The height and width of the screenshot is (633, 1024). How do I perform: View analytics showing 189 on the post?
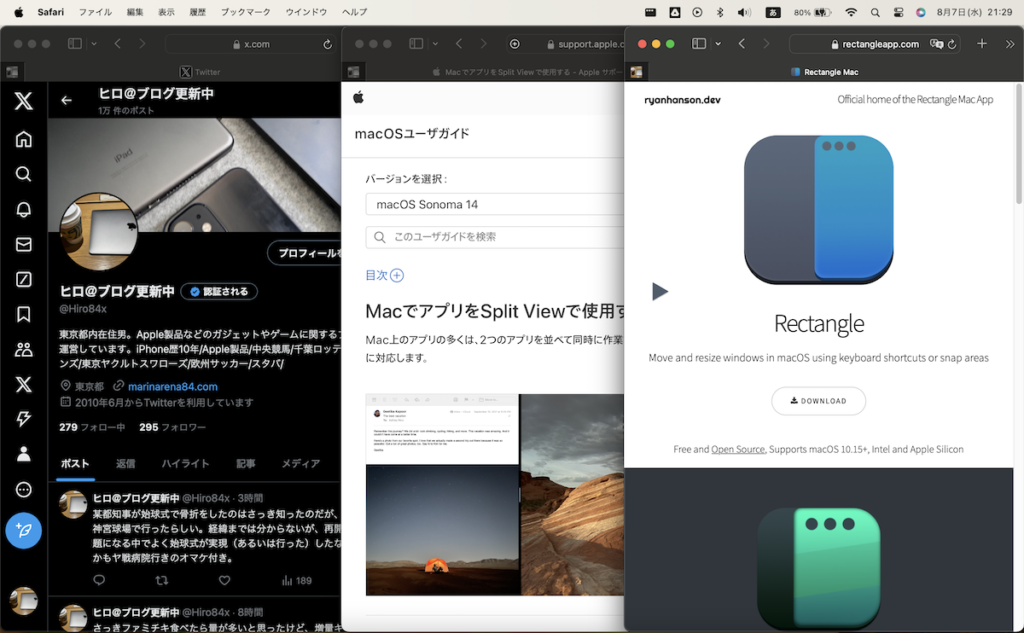[x=296, y=580]
